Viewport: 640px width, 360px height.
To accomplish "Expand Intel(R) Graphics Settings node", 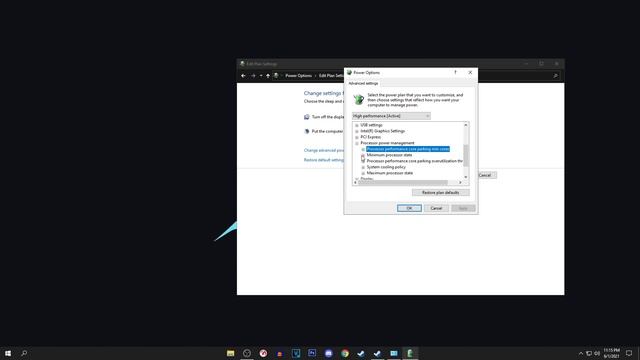I will point(357,131).
